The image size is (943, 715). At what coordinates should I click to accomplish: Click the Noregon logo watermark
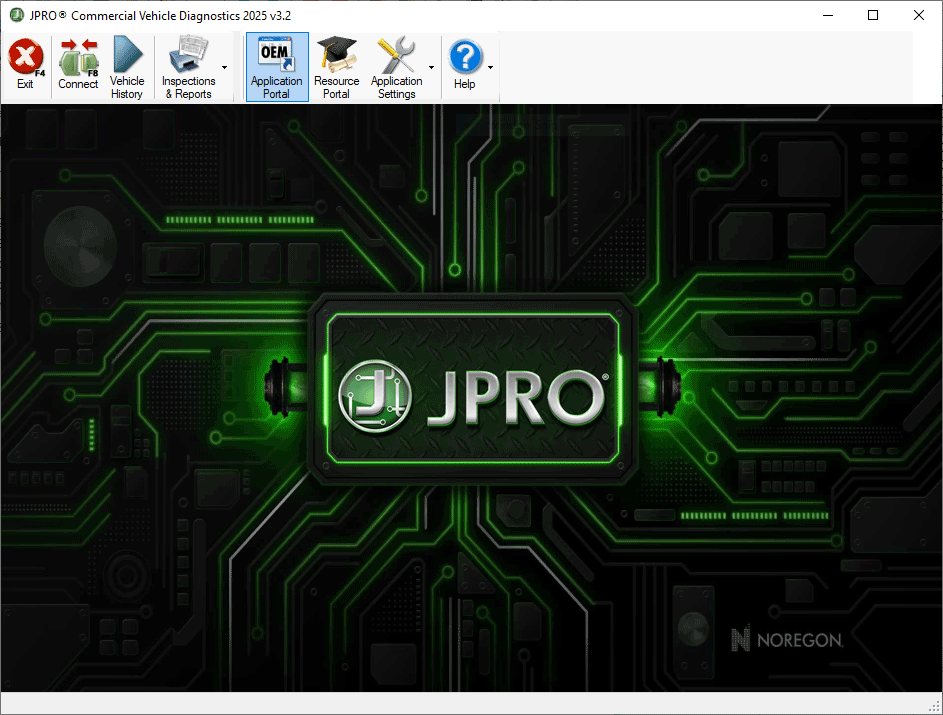click(786, 639)
